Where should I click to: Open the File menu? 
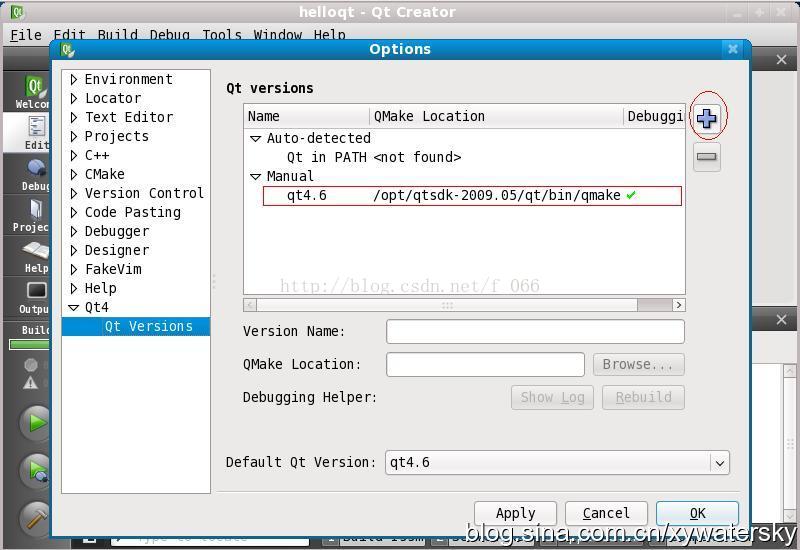[26, 35]
